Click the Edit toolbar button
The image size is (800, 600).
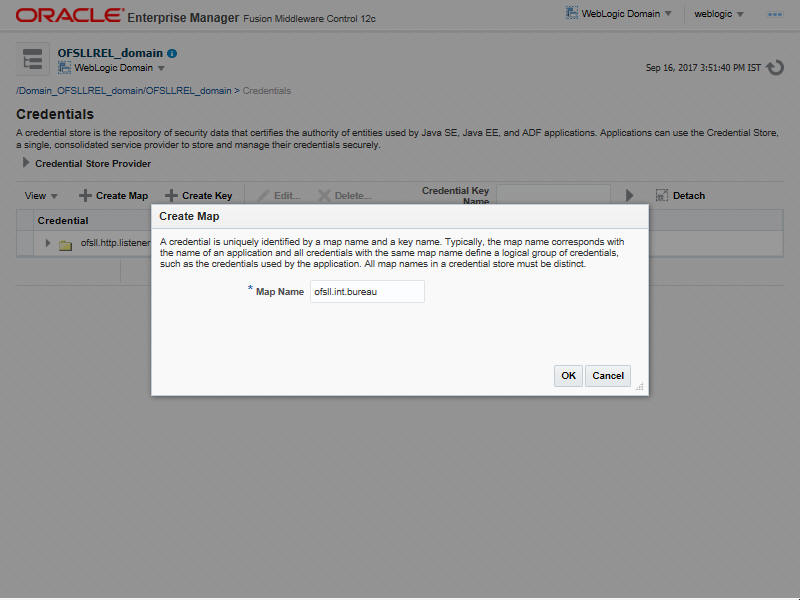click(x=279, y=196)
